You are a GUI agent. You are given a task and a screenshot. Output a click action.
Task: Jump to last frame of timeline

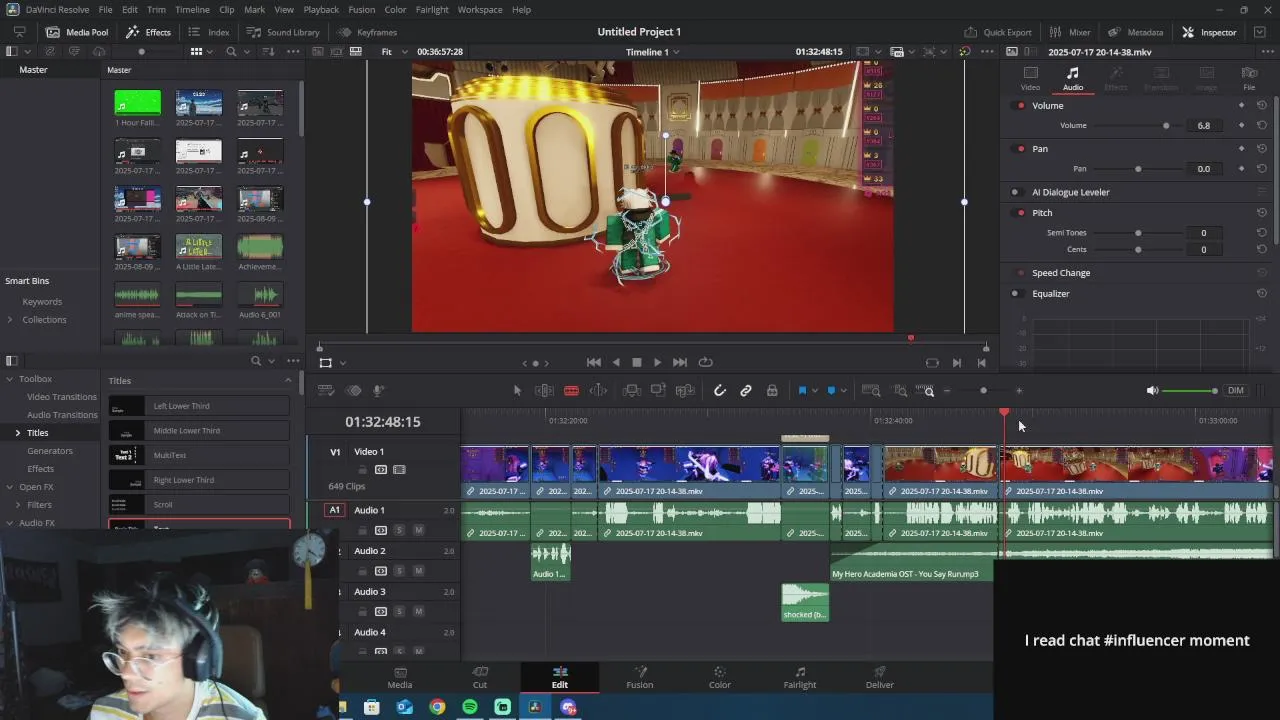[x=680, y=363]
